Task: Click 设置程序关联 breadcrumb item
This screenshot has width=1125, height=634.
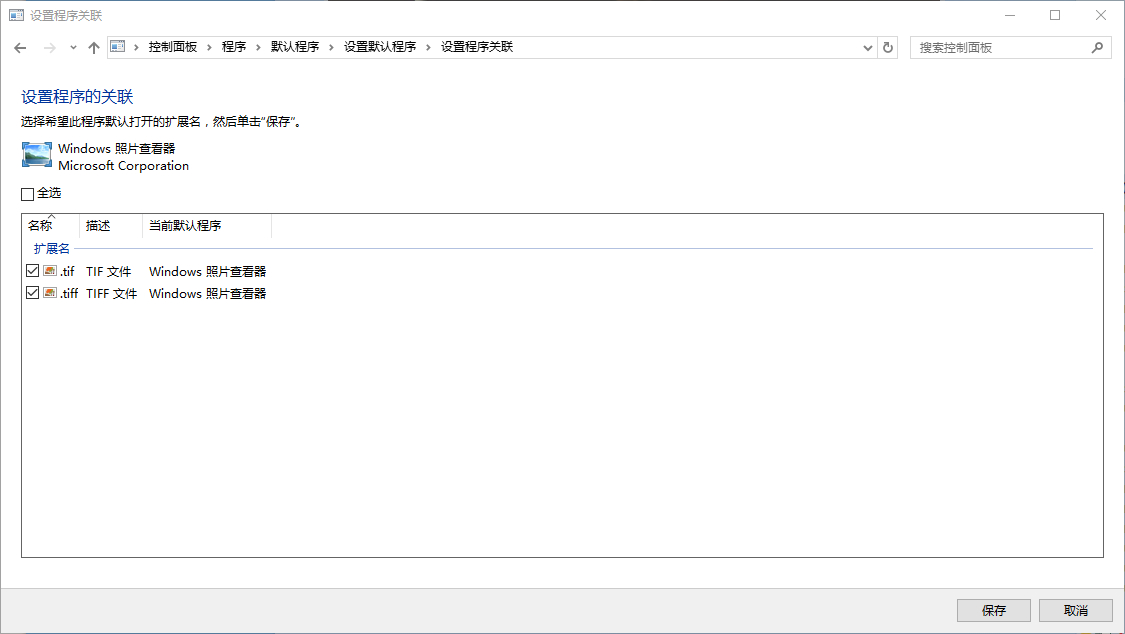Action: [x=477, y=47]
